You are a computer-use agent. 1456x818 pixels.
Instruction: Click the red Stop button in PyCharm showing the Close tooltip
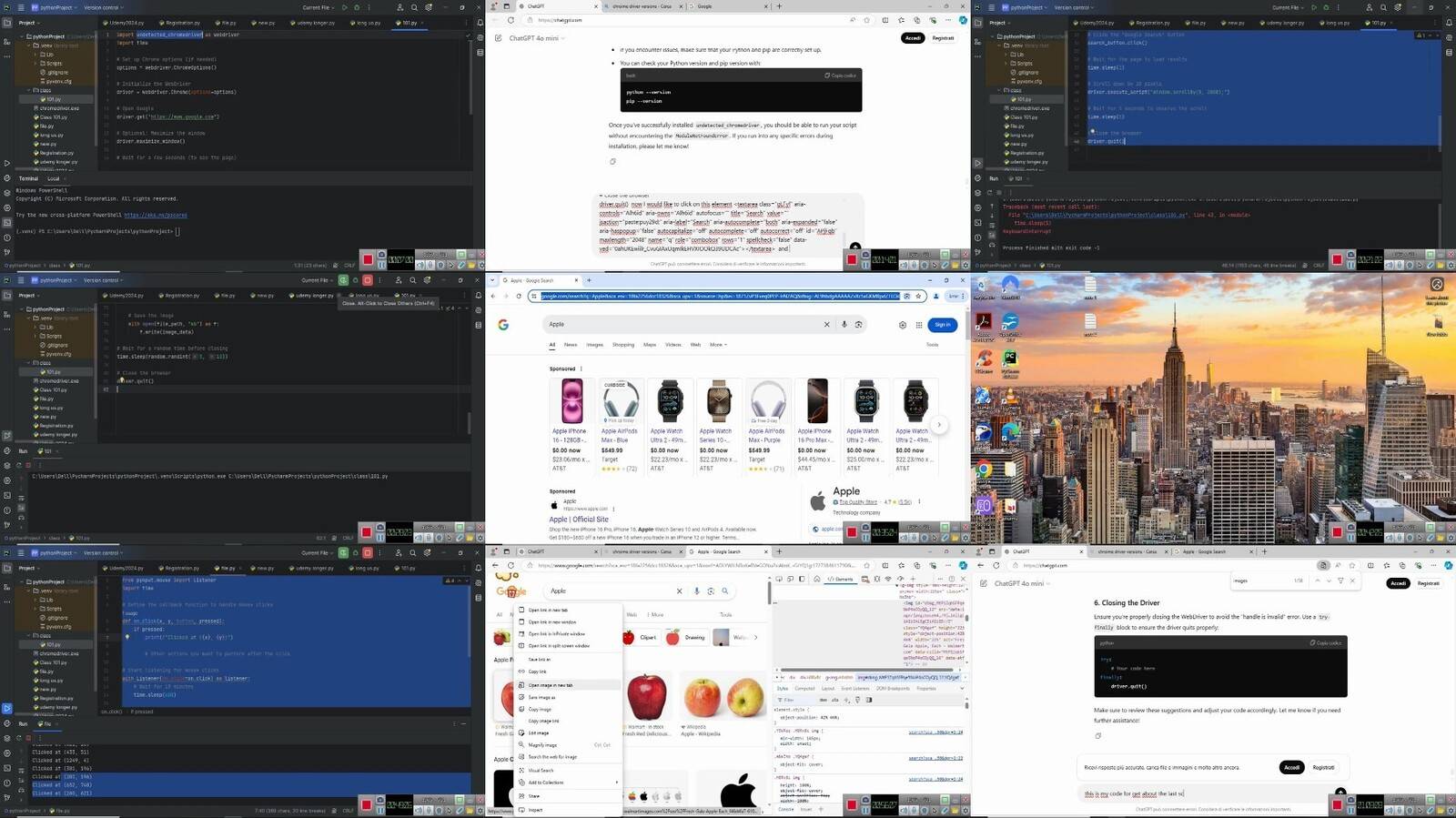367,280
